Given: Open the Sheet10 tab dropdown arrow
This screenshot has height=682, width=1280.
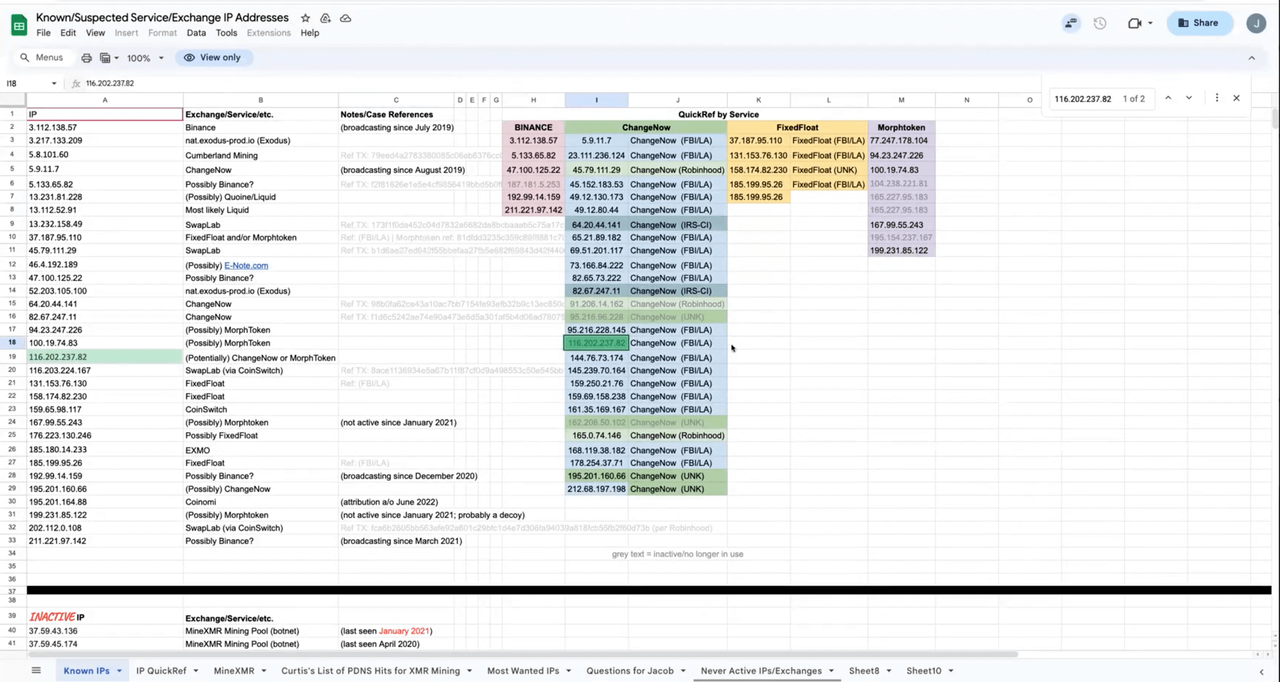Looking at the screenshot, I should point(951,671).
